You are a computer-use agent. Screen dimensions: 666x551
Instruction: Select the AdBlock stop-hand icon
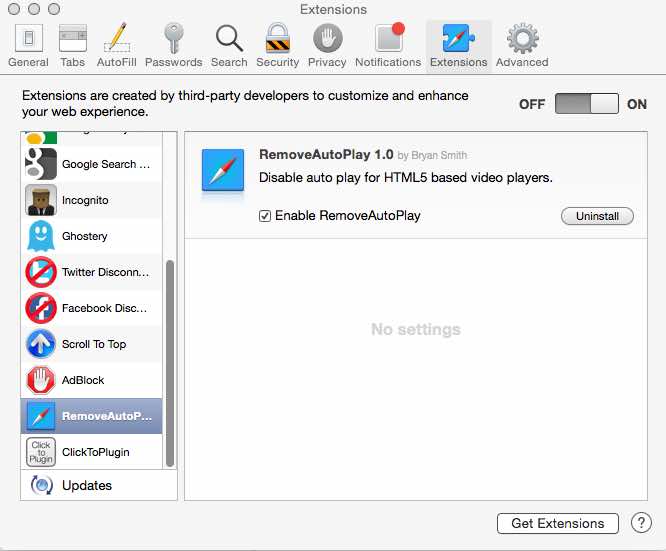[x=41, y=380]
